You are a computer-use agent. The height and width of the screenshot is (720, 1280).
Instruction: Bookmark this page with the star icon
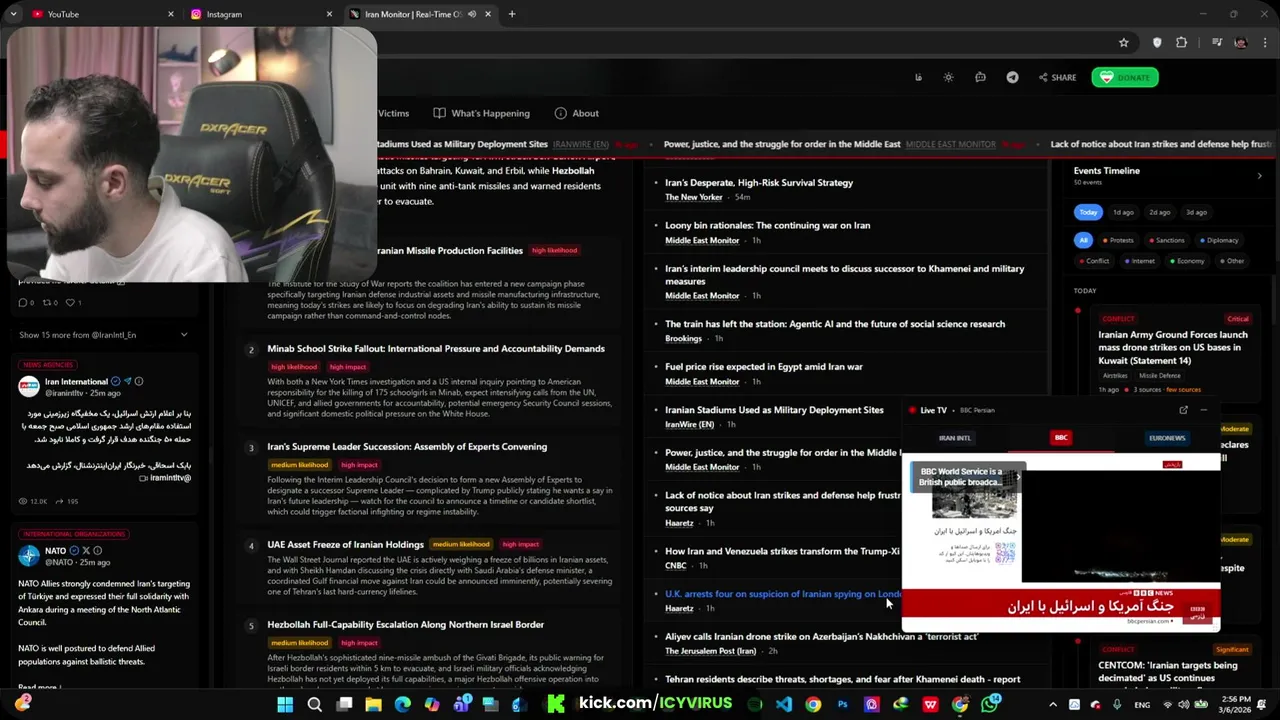[x=1124, y=42]
